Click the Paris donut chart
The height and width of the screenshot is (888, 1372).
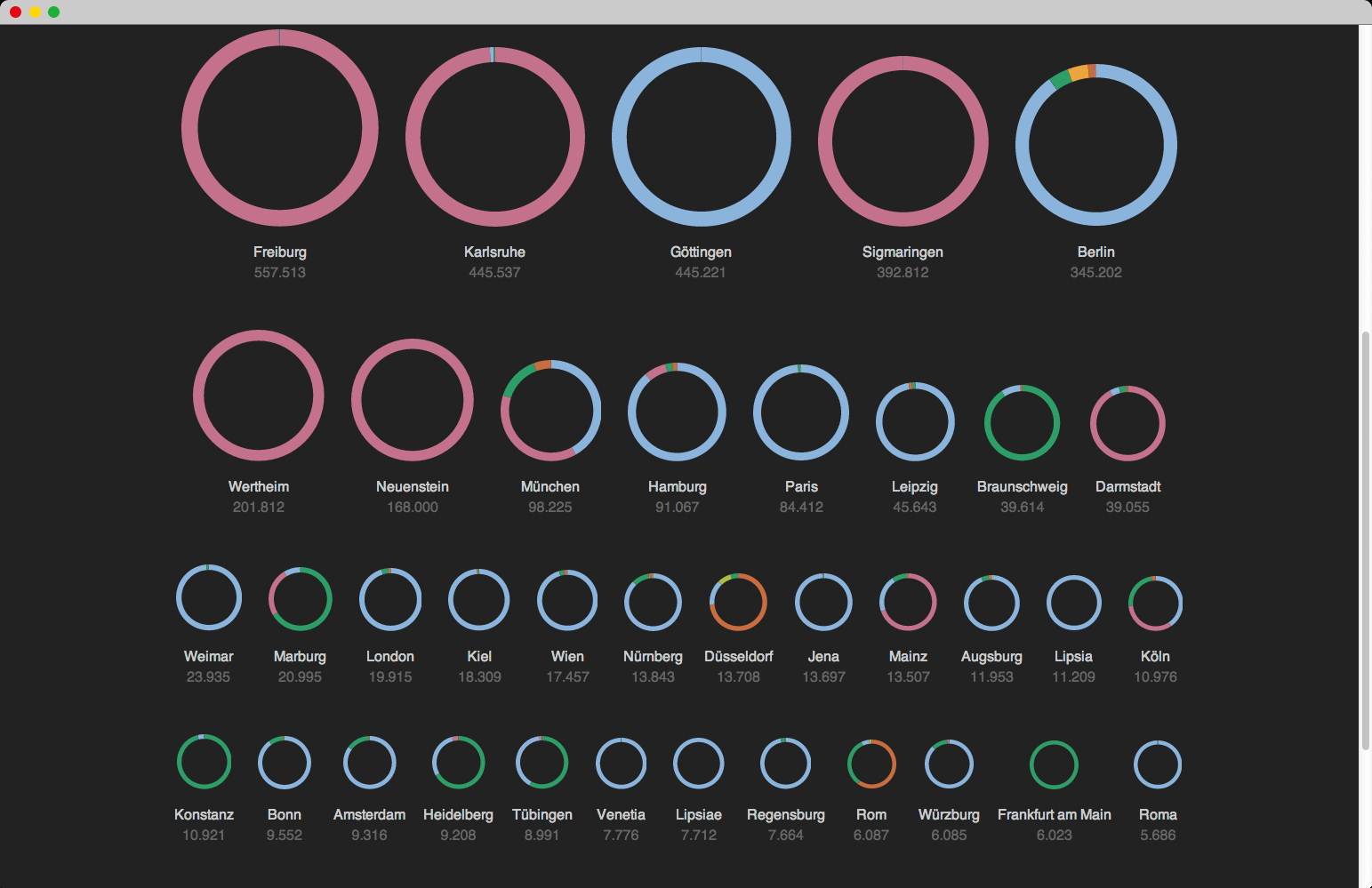(801, 412)
